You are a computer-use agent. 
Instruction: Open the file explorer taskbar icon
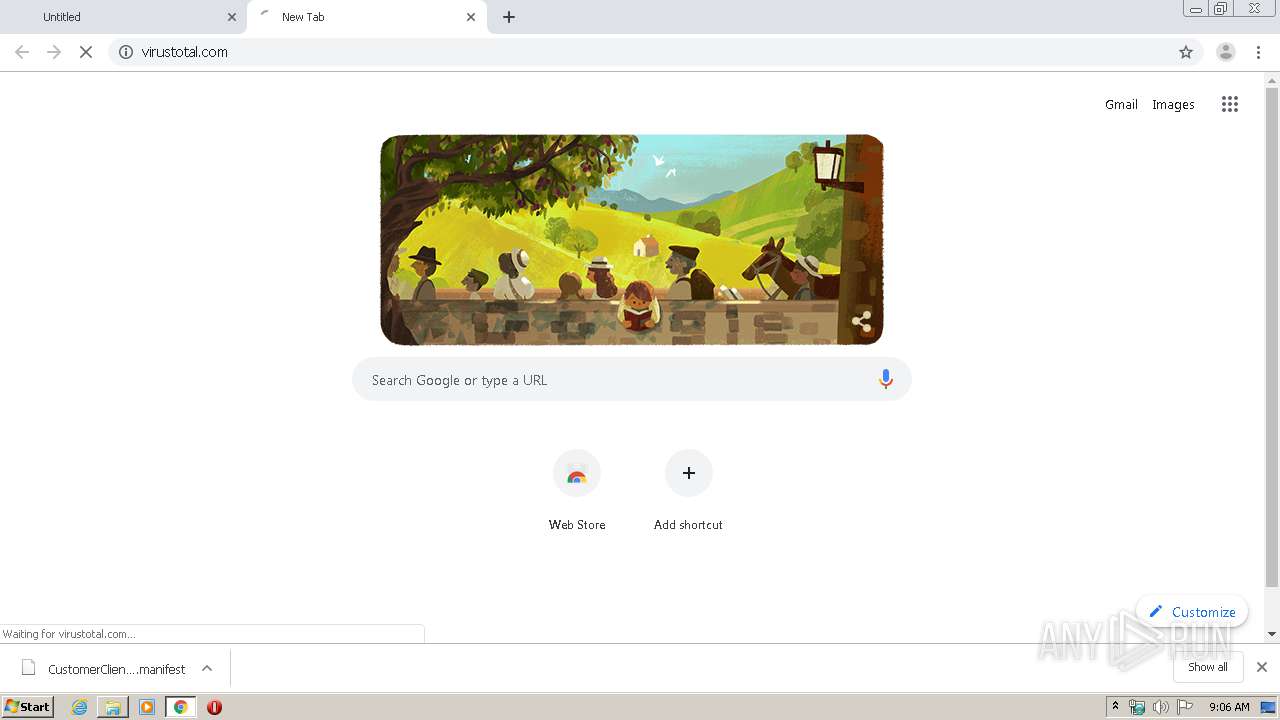113,707
